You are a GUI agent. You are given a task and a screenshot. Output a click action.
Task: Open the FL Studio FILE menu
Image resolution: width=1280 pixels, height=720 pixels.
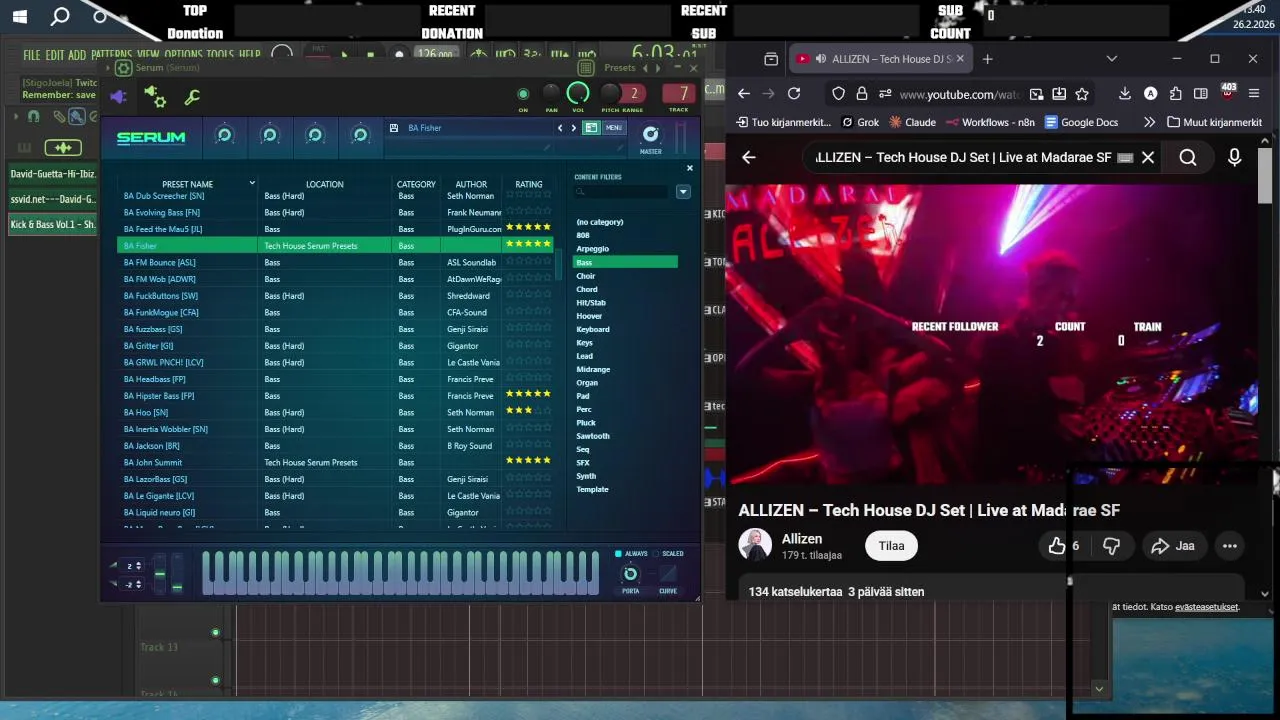(x=32, y=55)
